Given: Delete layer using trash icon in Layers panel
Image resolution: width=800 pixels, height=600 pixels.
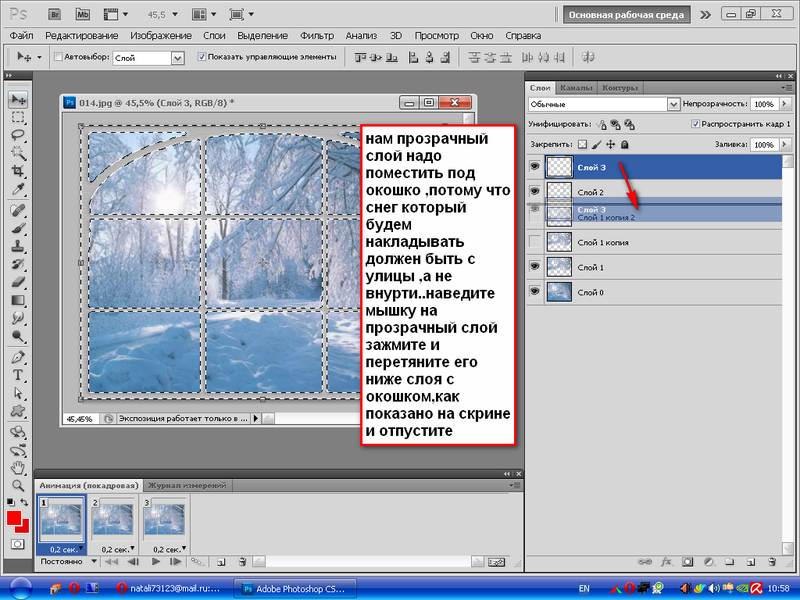Looking at the screenshot, I should click(772, 562).
